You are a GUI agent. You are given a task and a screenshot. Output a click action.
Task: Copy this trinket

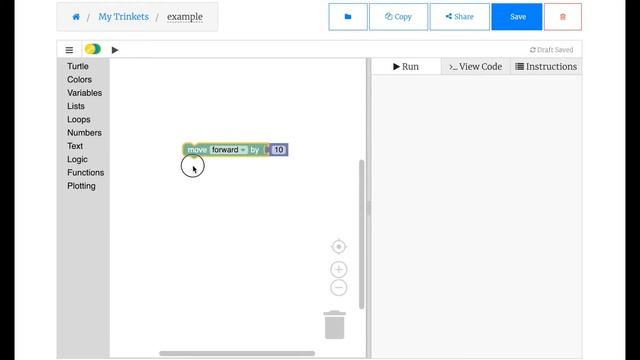pyautogui.click(x=398, y=17)
